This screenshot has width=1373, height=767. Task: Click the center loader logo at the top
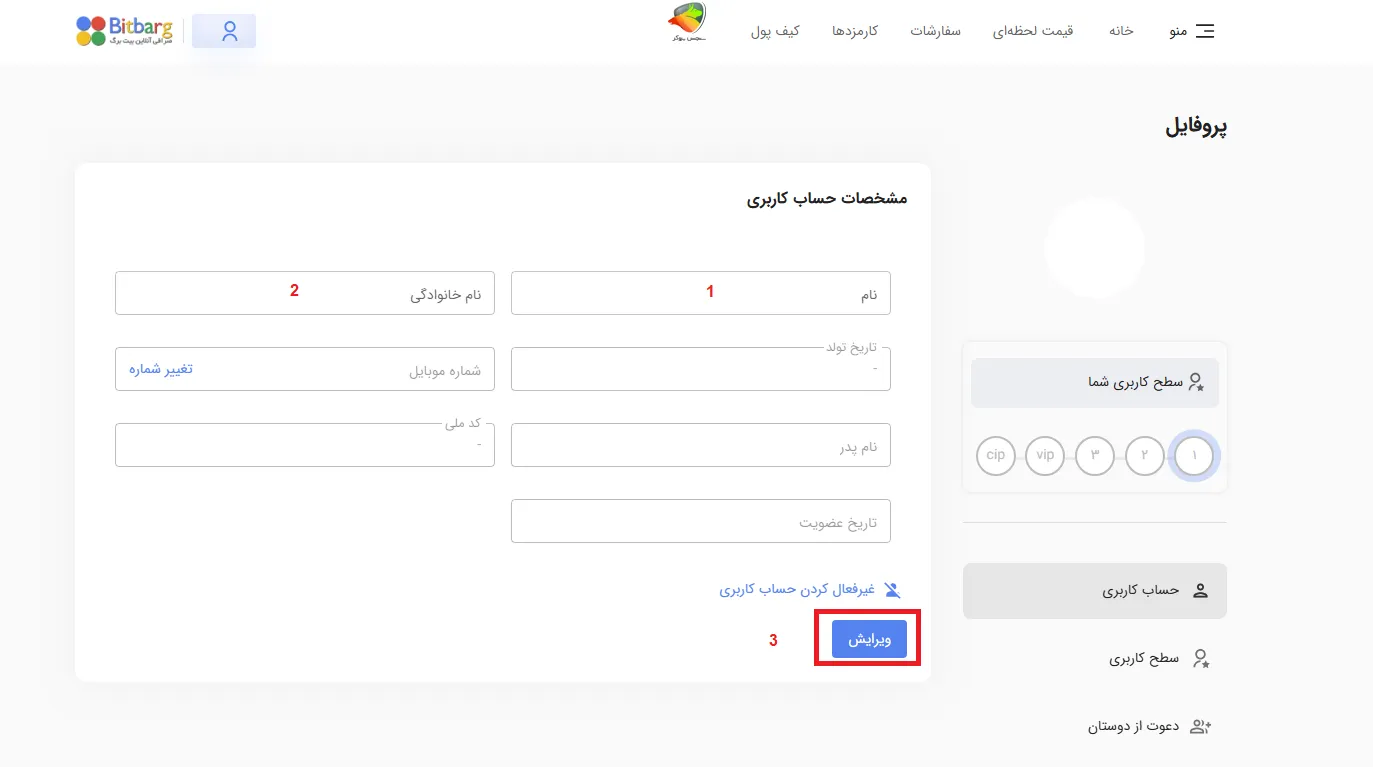click(686, 20)
